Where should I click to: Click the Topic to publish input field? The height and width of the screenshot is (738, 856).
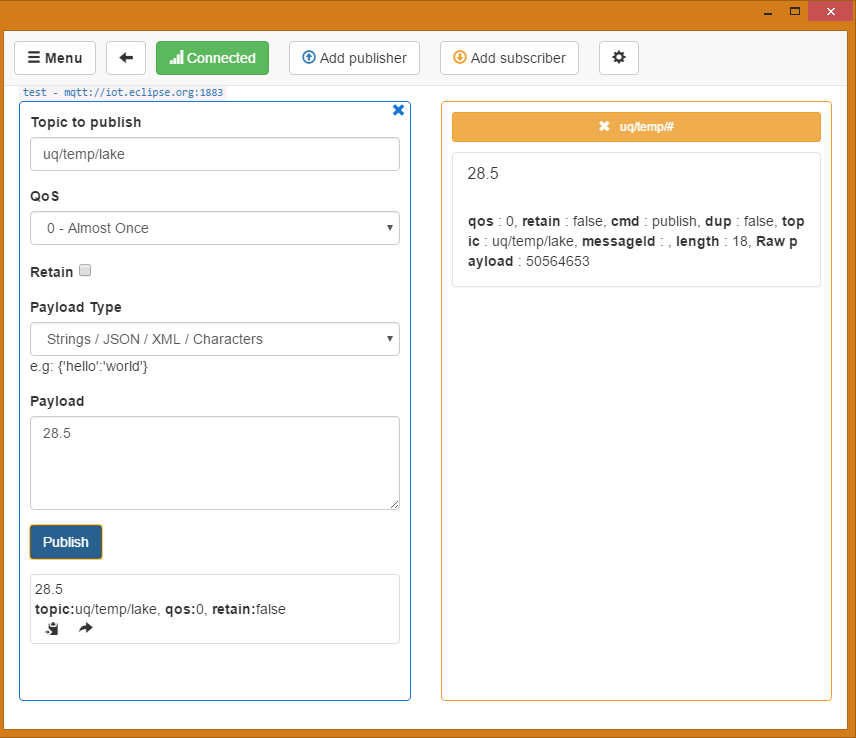[x=215, y=154]
